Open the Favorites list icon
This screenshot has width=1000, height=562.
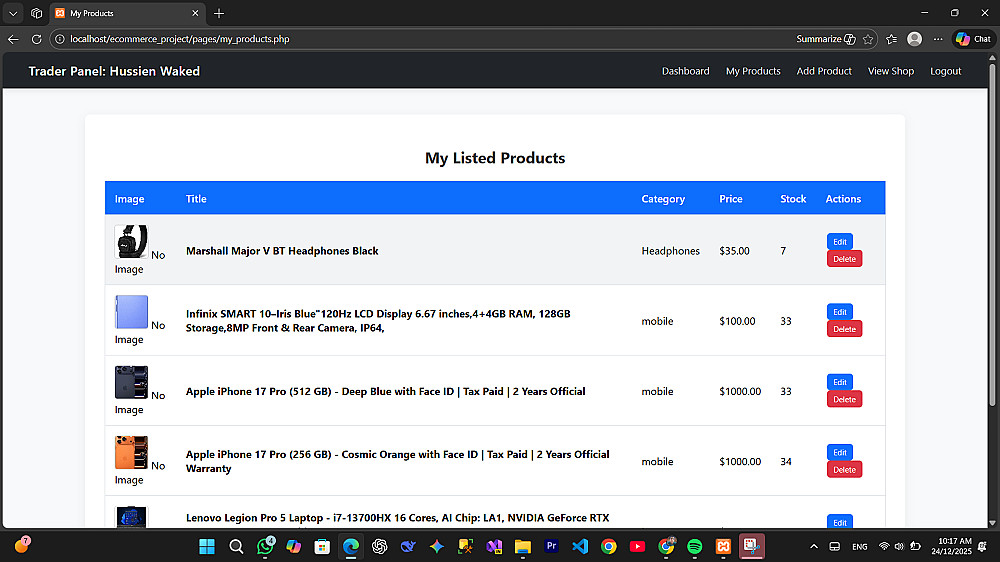(892, 39)
